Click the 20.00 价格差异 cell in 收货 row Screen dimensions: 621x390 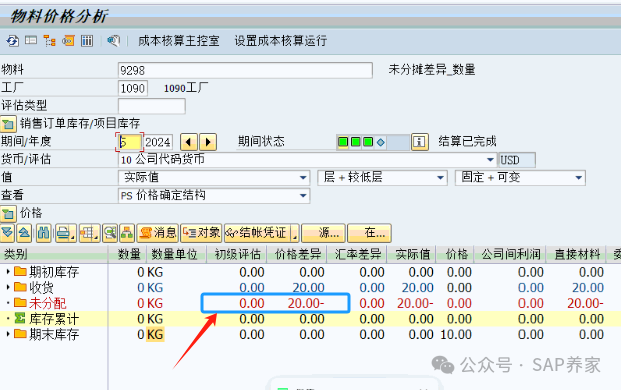tap(308, 288)
